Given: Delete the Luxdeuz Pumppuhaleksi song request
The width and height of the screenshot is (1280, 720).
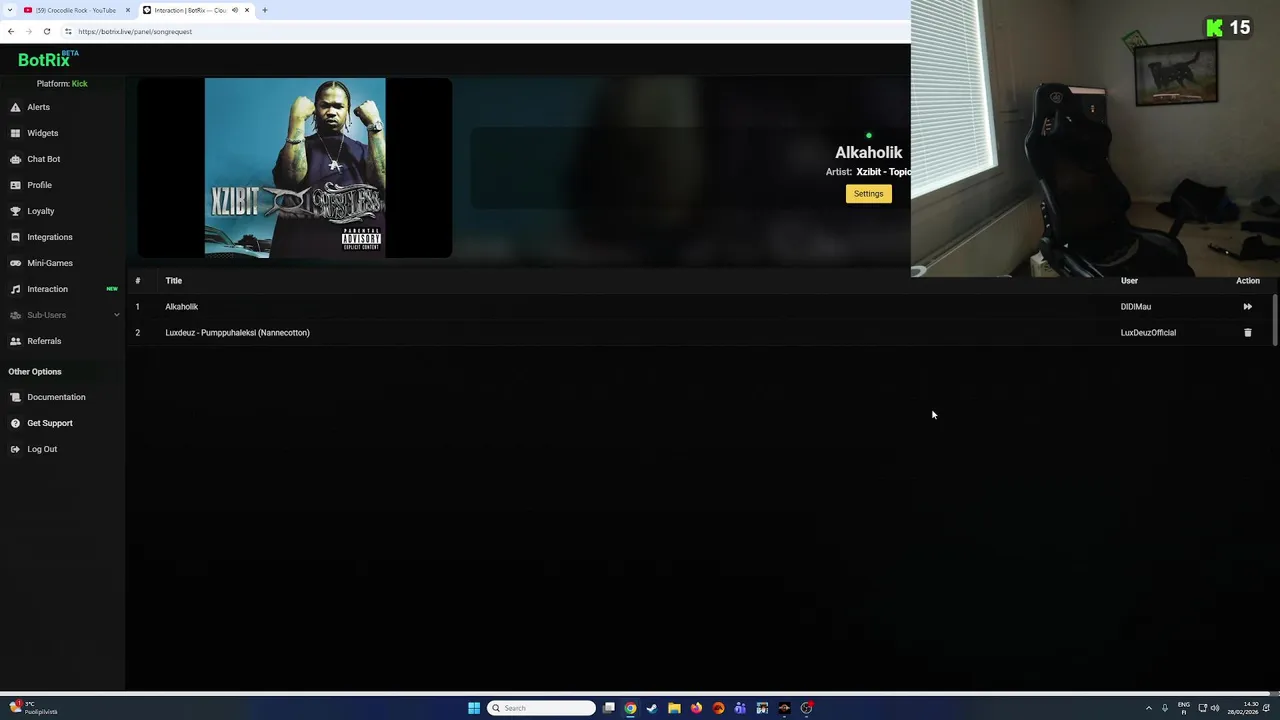Looking at the screenshot, I should coord(1247,333).
